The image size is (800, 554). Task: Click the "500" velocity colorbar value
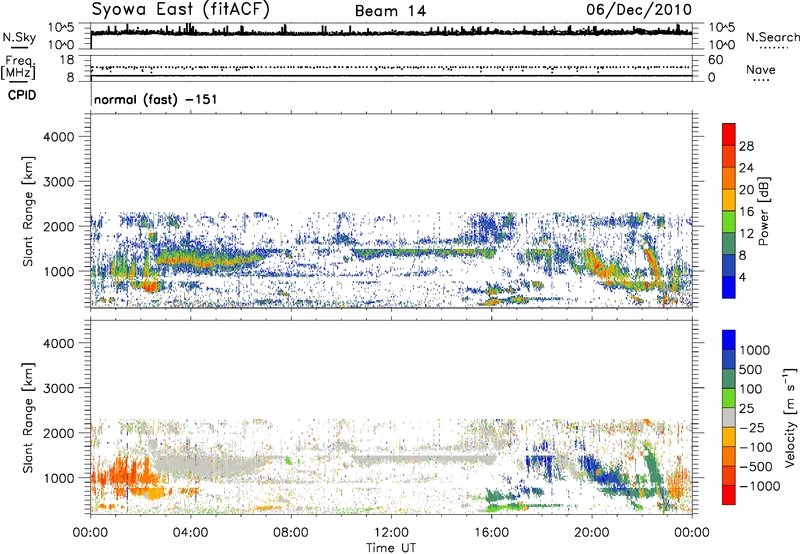(x=751, y=370)
